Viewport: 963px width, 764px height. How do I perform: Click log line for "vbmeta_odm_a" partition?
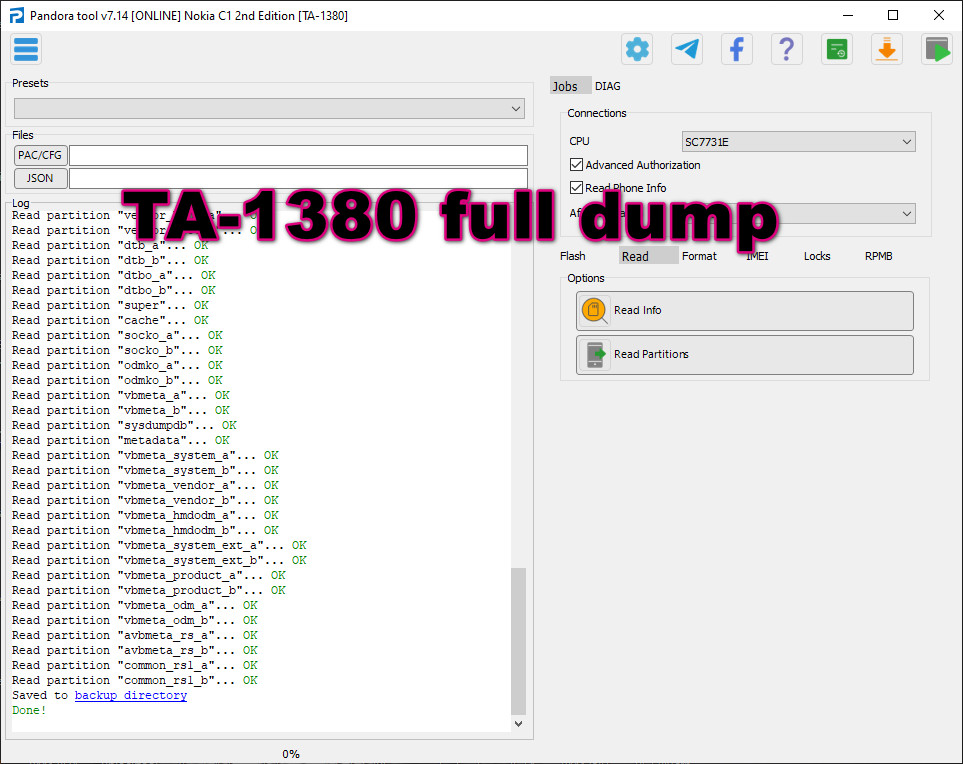click(x=135, y=606)
